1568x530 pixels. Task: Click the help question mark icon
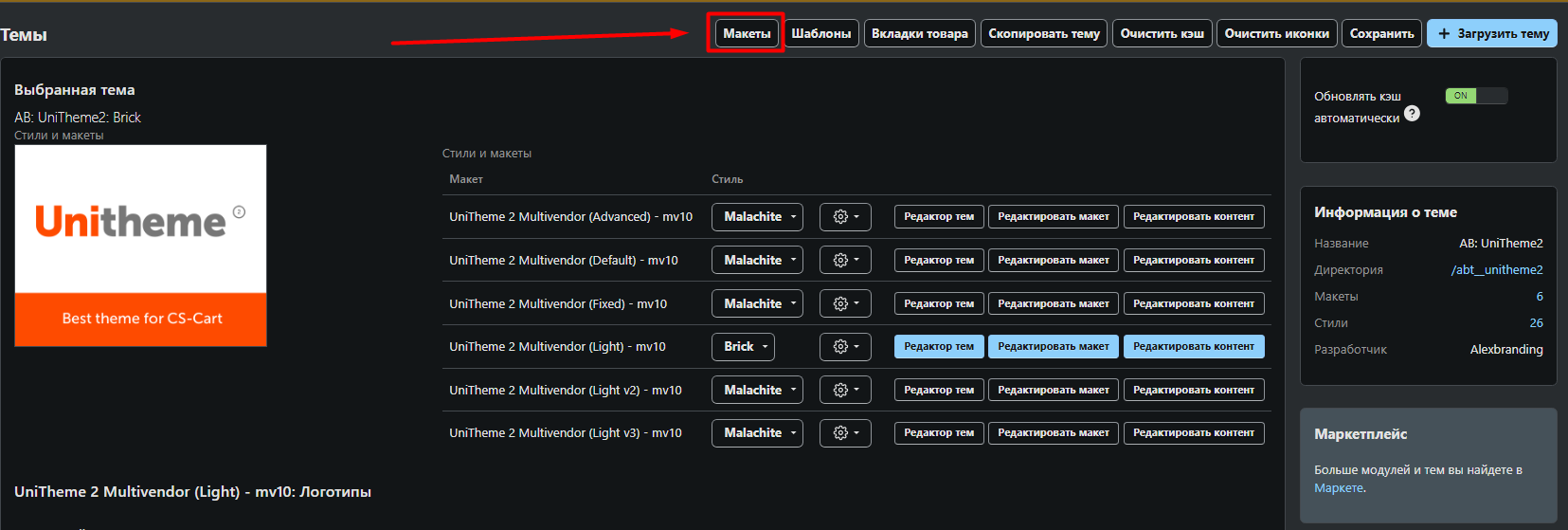click(x=1412, y=114)
